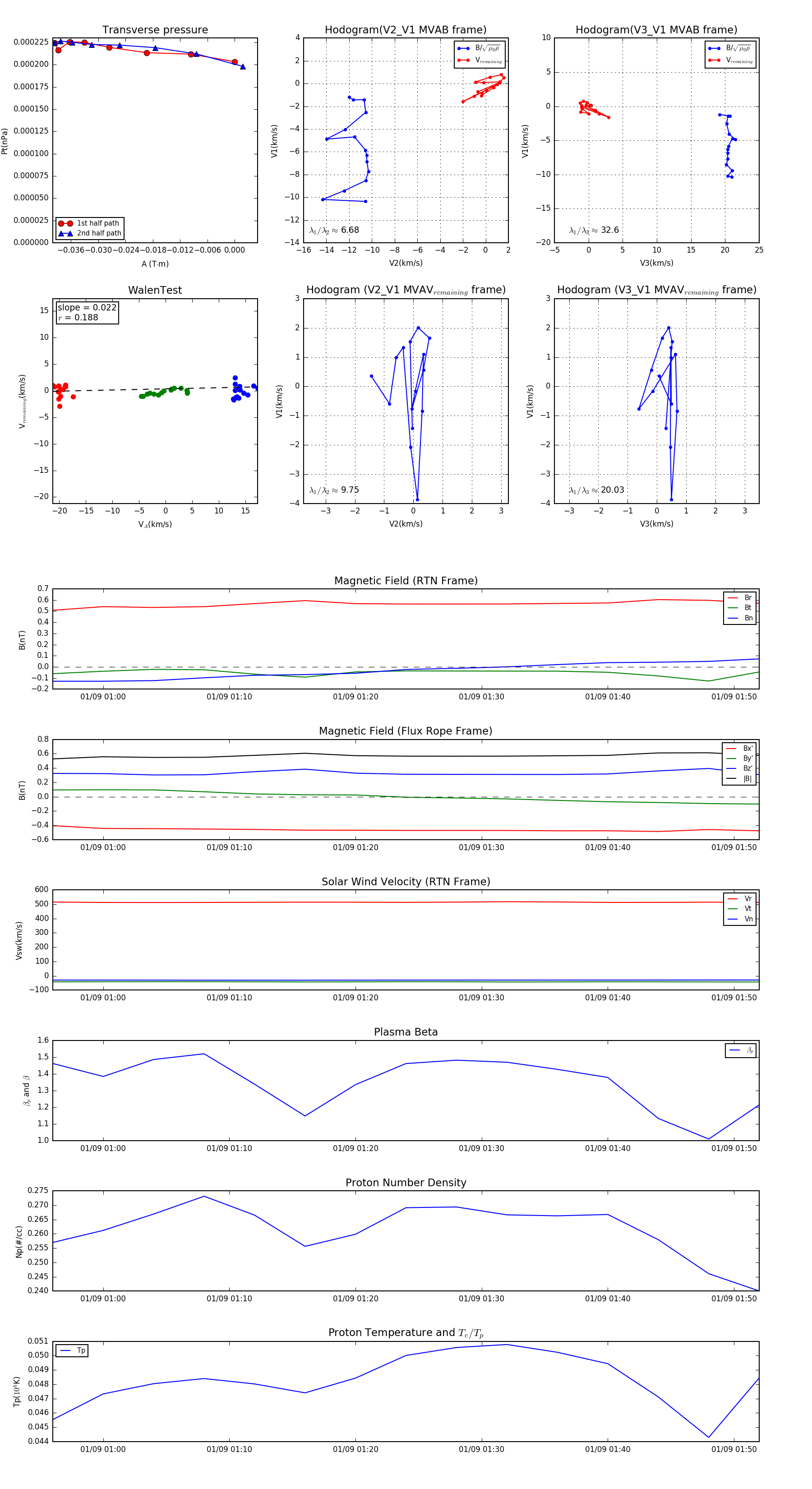
Task: Click the By' legend entry
Action: 740,758
